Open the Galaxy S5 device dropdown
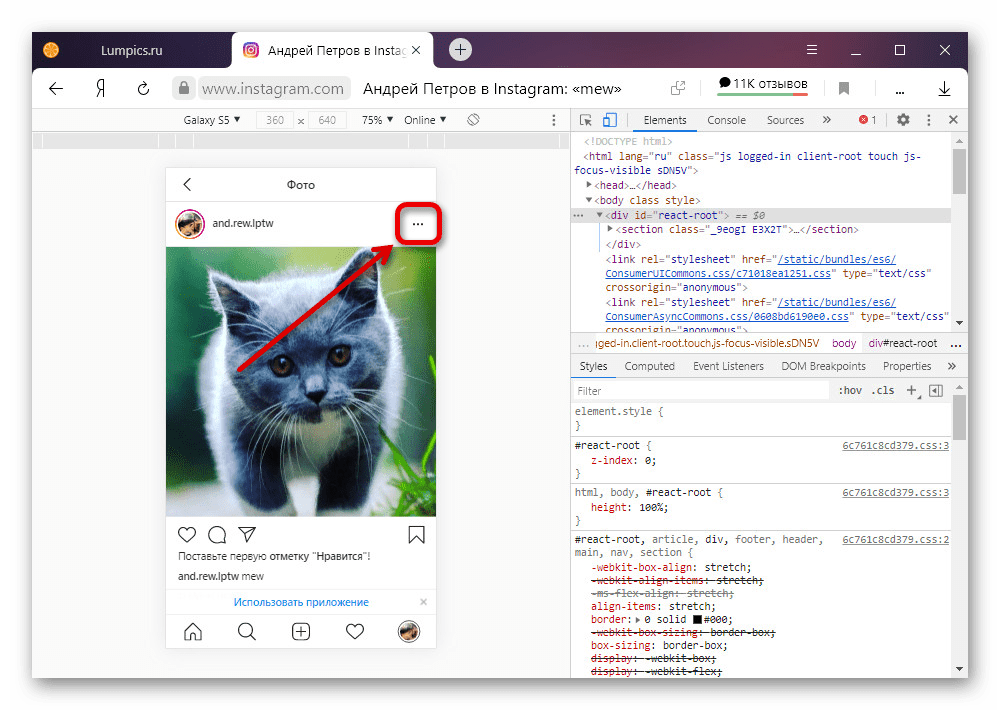 coord(212,120)
